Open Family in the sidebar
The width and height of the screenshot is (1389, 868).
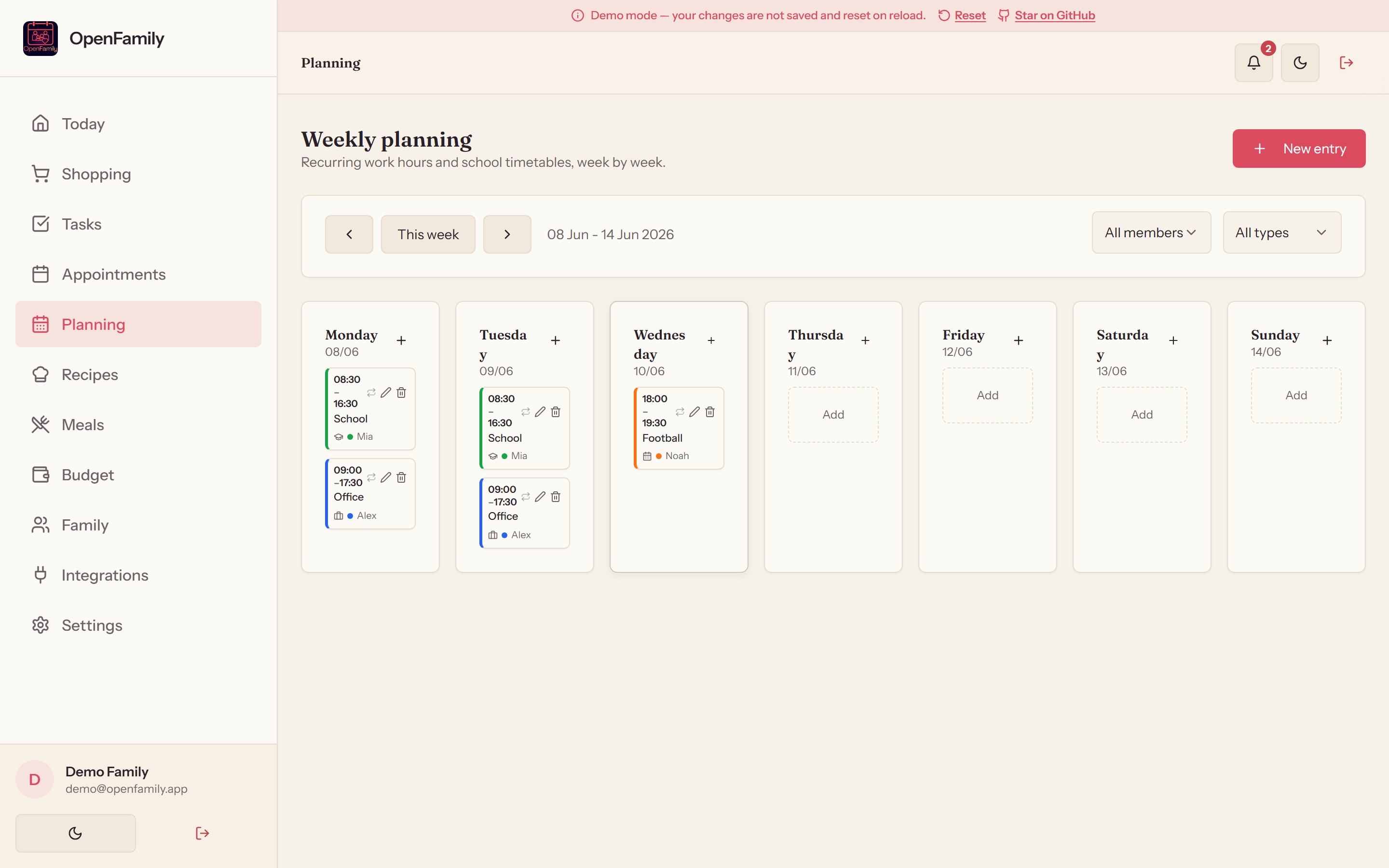138,525
